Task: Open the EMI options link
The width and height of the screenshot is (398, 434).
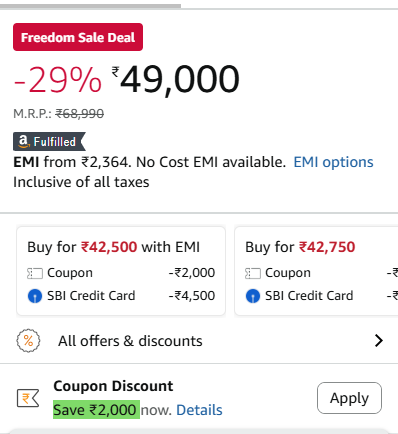Action: pos(333,162)
